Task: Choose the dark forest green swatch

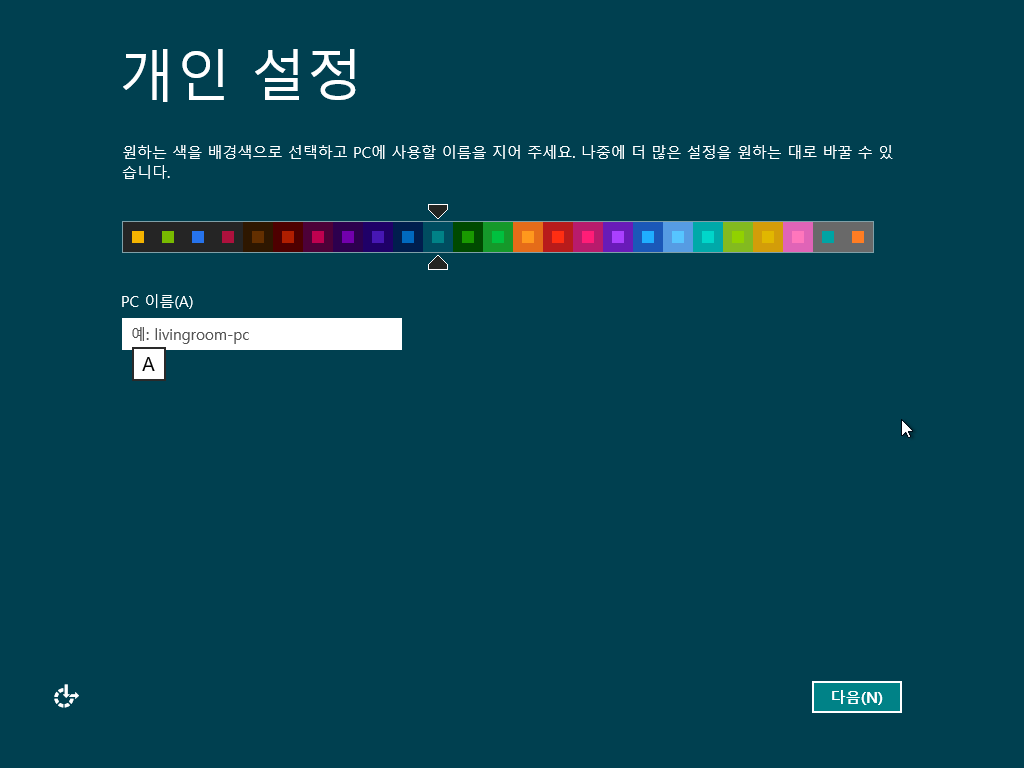Action: pyautogui.click(x=468, y=237)
